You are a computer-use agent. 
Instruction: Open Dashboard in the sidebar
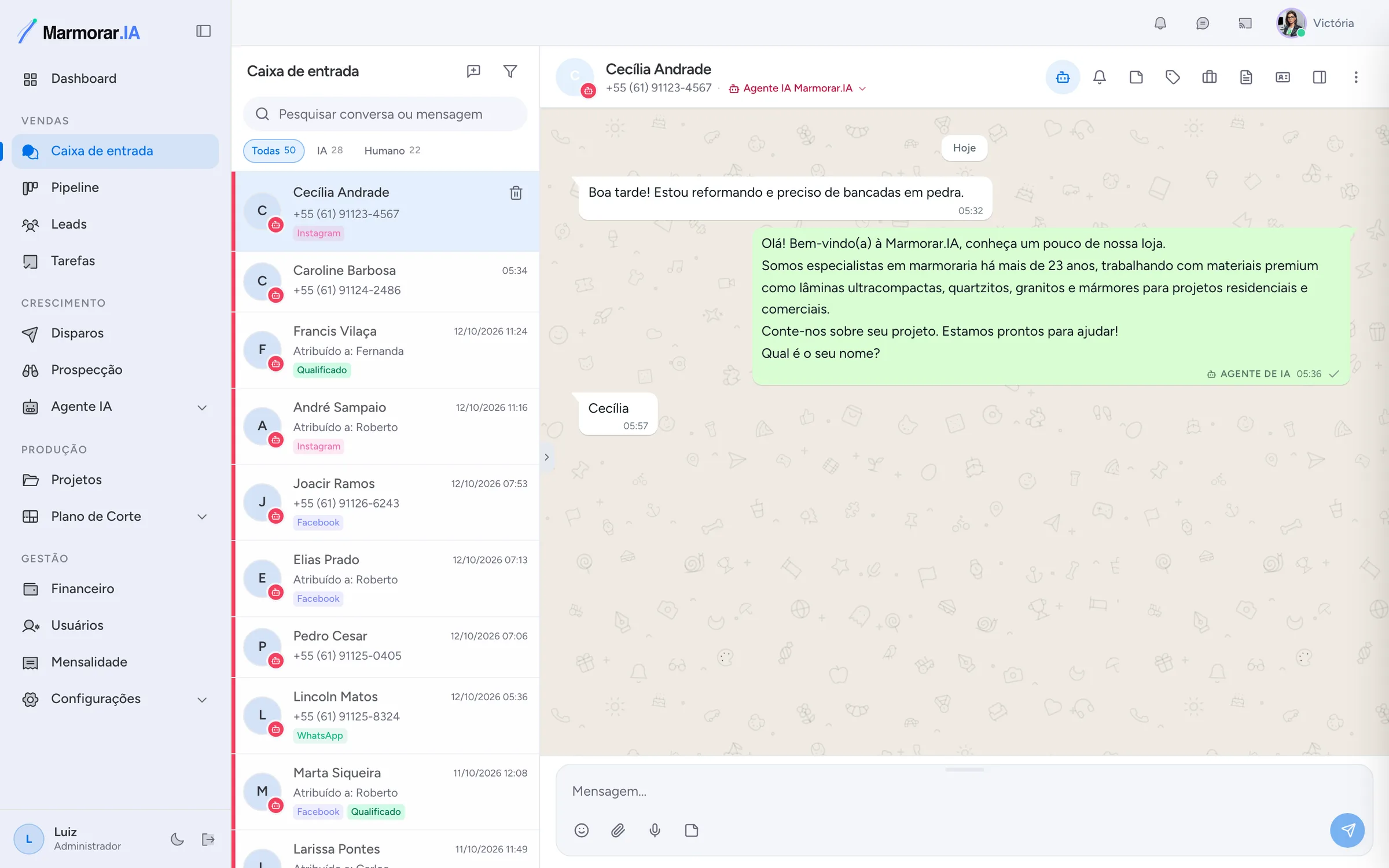(x=115, y=79)
